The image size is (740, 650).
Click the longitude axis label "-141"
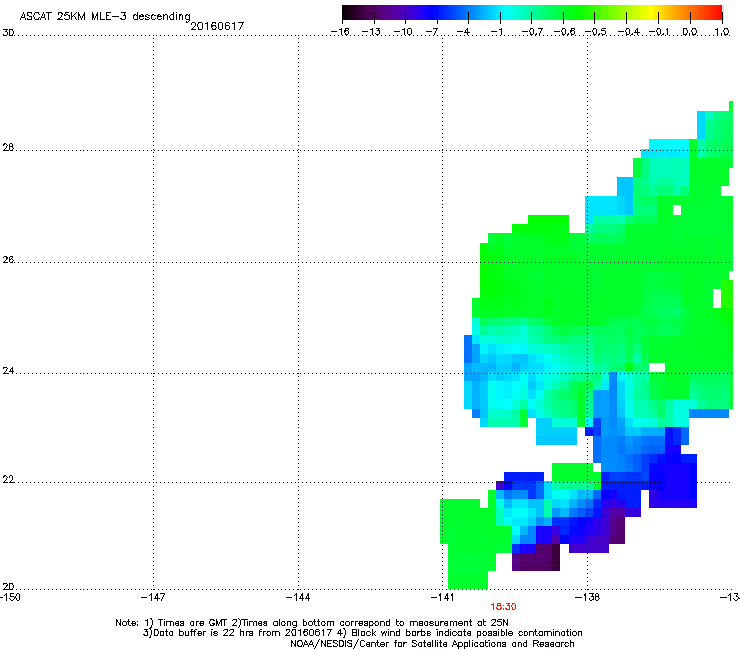[x=442, y=597]
